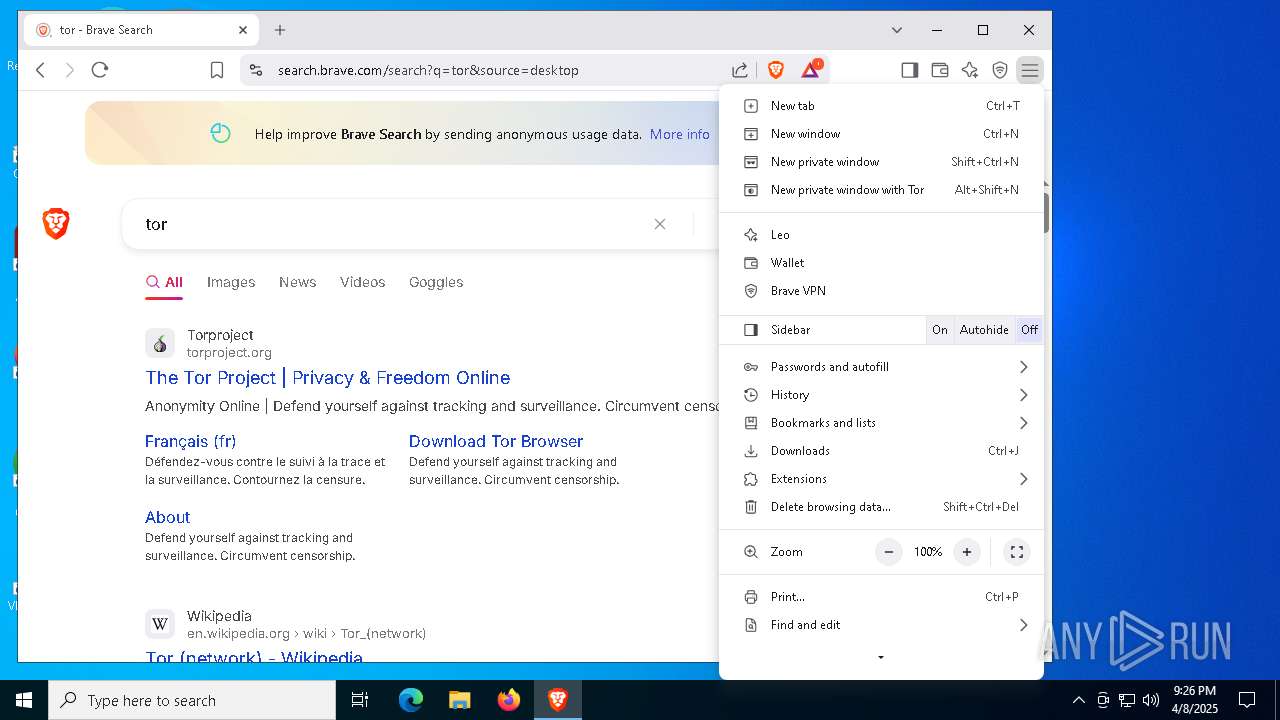Open Brave Shields lion icon
The height and width of the screenshot is (720, 1280).
pyautogui.click(x=776, y=70)
